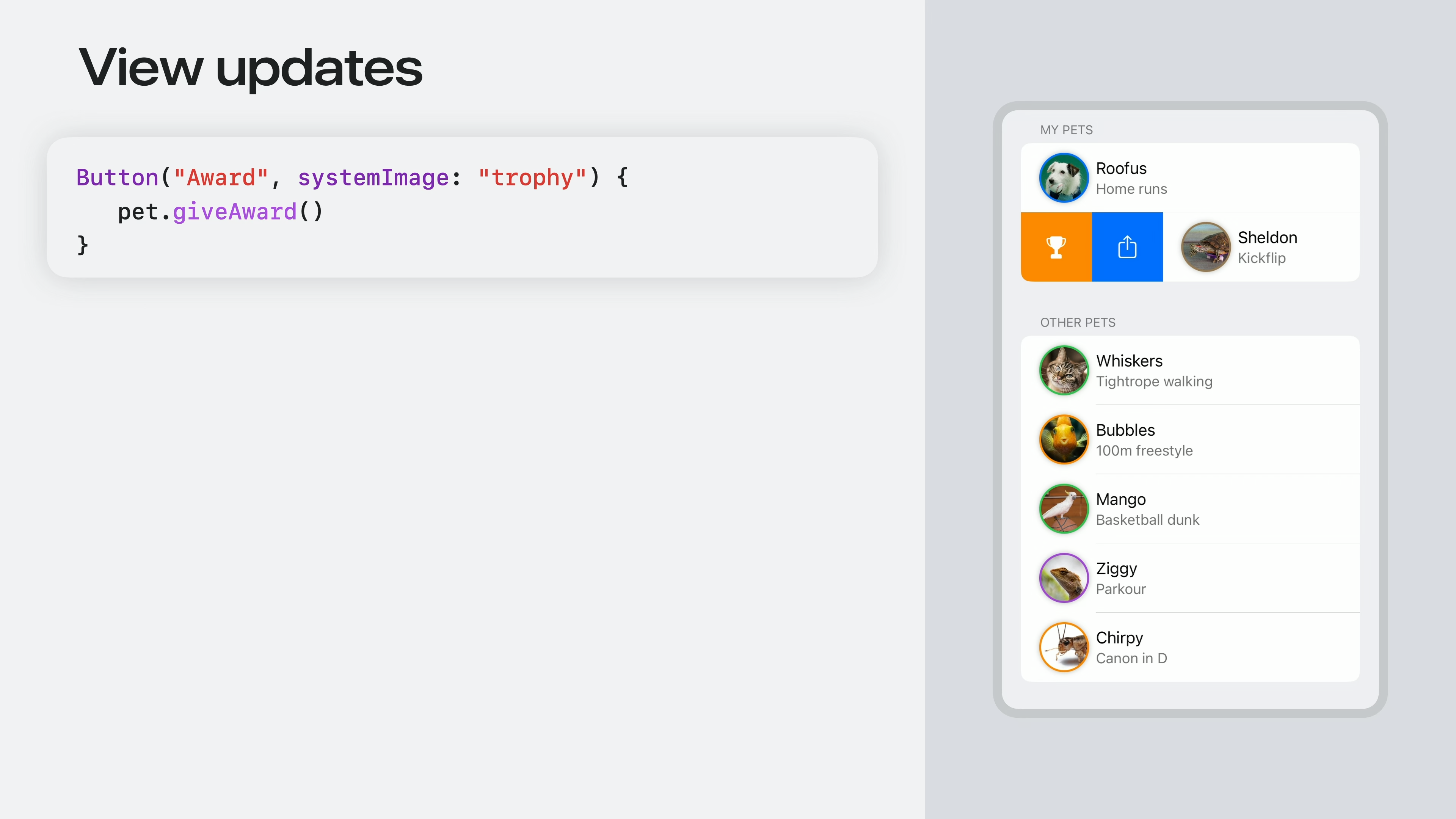Screen dimensions: 1456x819
Task: Click the View updates slide title
Action: click(x=250, y=68)
